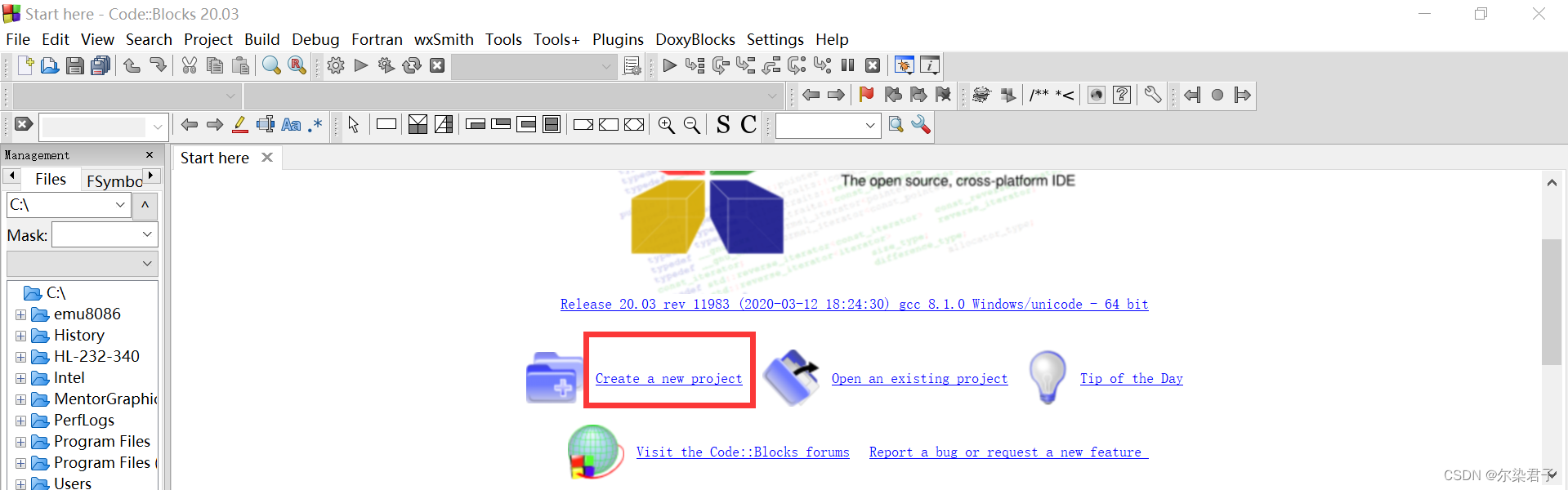This screenshot has width=1568, height=490.
Task: Switch to the FSymbols management tab
Action: 114,180
